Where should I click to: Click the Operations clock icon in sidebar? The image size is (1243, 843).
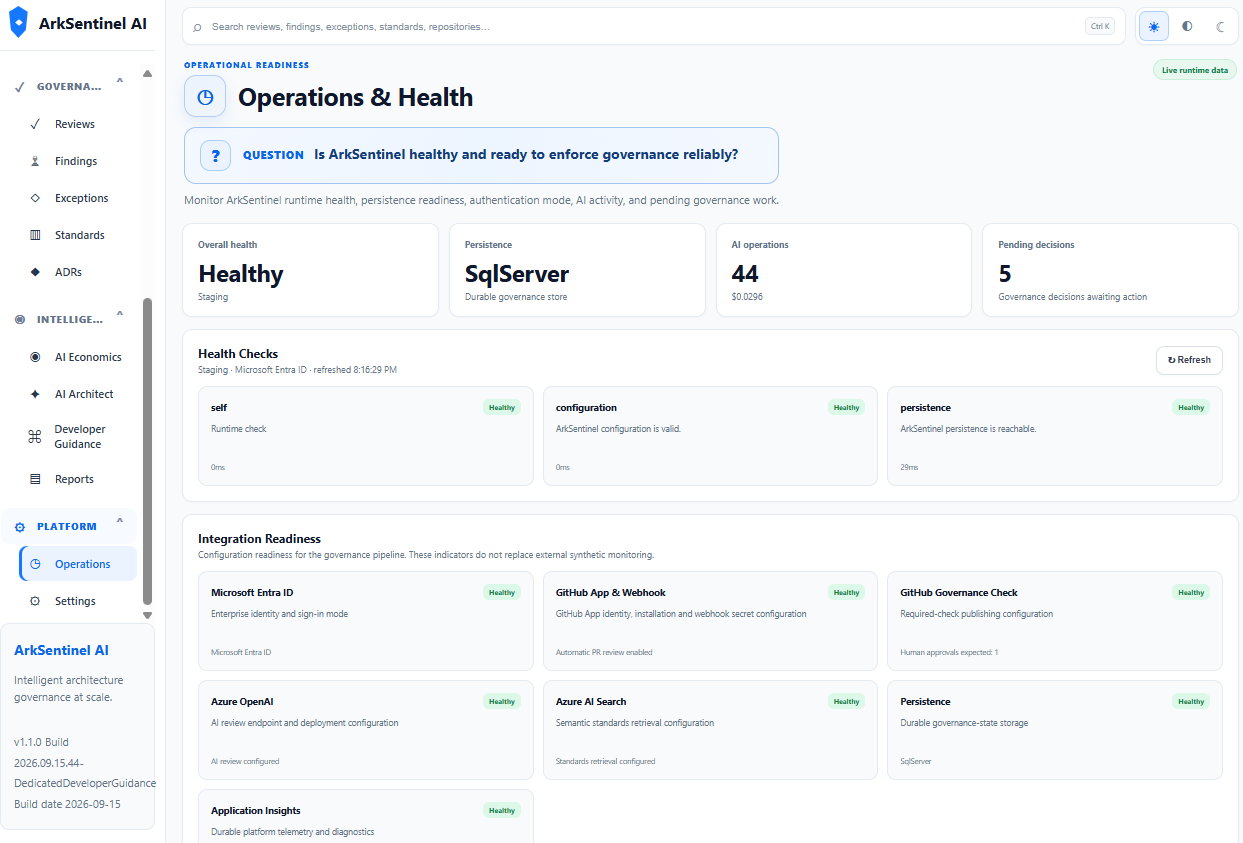[x=35, y=564]
